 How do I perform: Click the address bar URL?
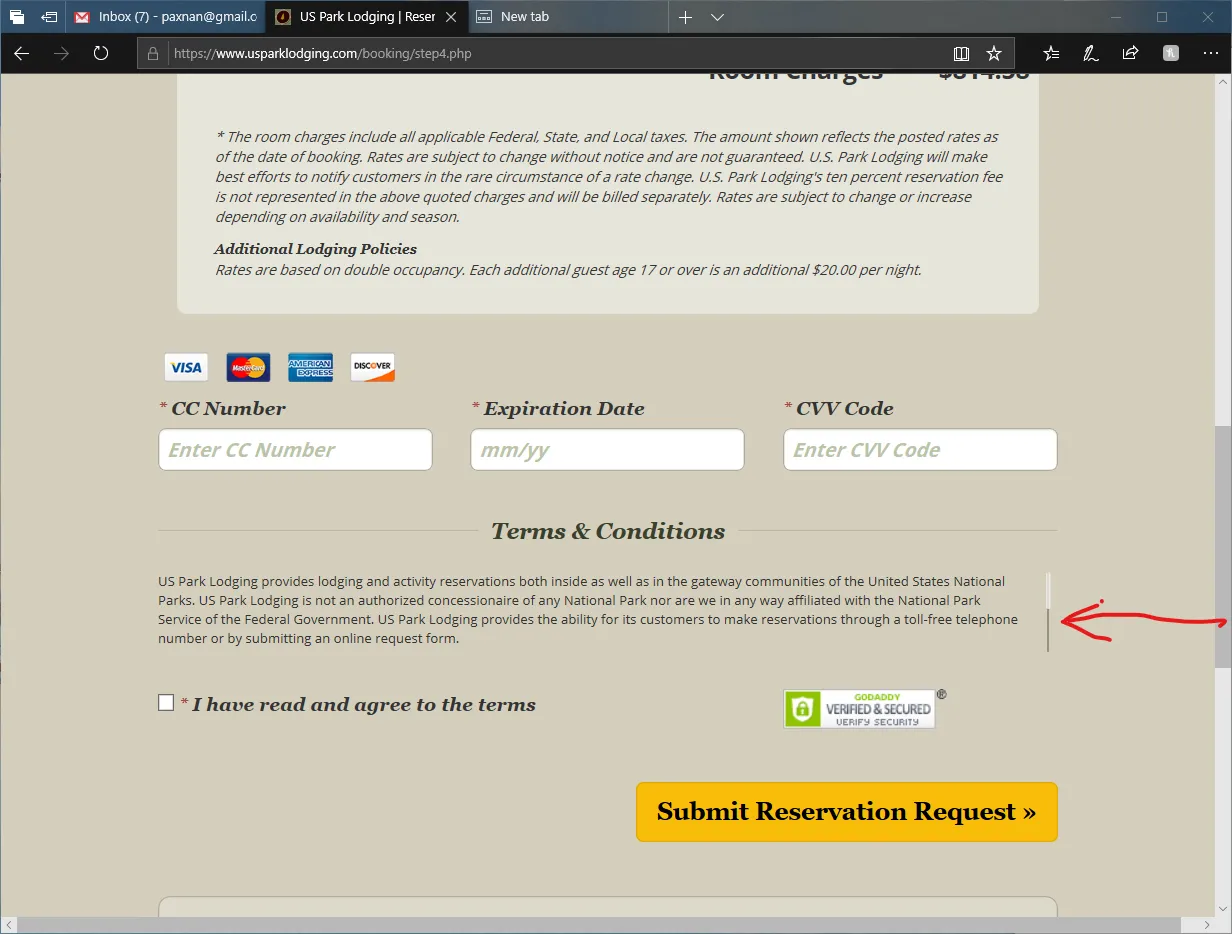pos(322,53)
